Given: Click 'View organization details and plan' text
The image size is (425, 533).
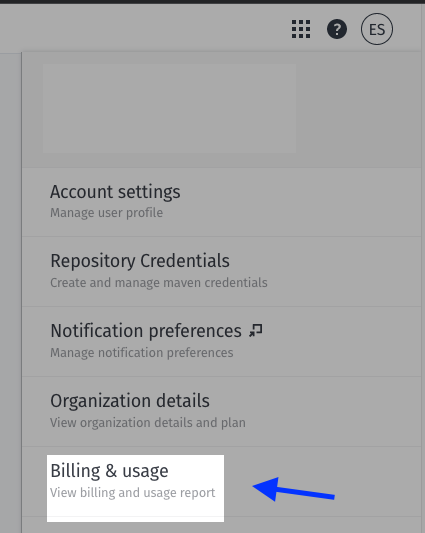Looking at the screenshot, I should click(148, 423).
